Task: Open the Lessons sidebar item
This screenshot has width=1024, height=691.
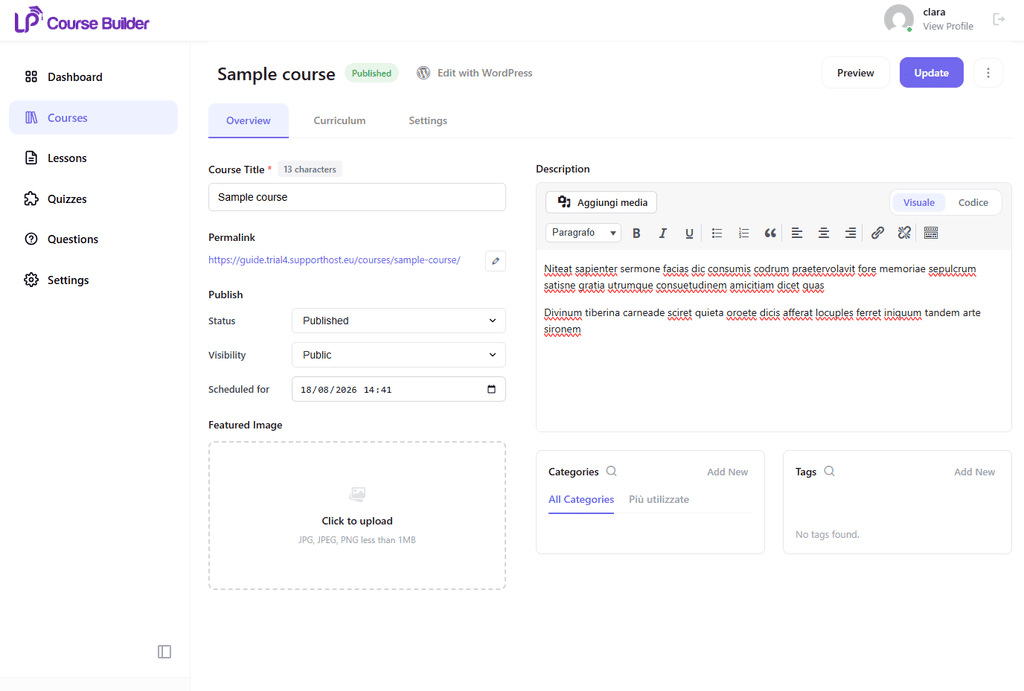Action: click(x=93, y=158)
